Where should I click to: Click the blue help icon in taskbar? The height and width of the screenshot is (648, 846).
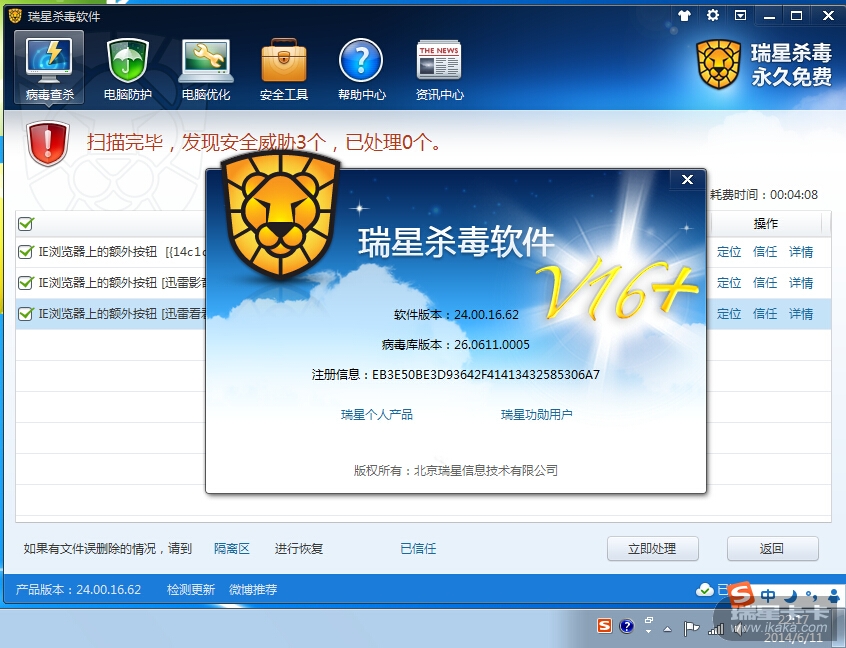coord(626,626)
